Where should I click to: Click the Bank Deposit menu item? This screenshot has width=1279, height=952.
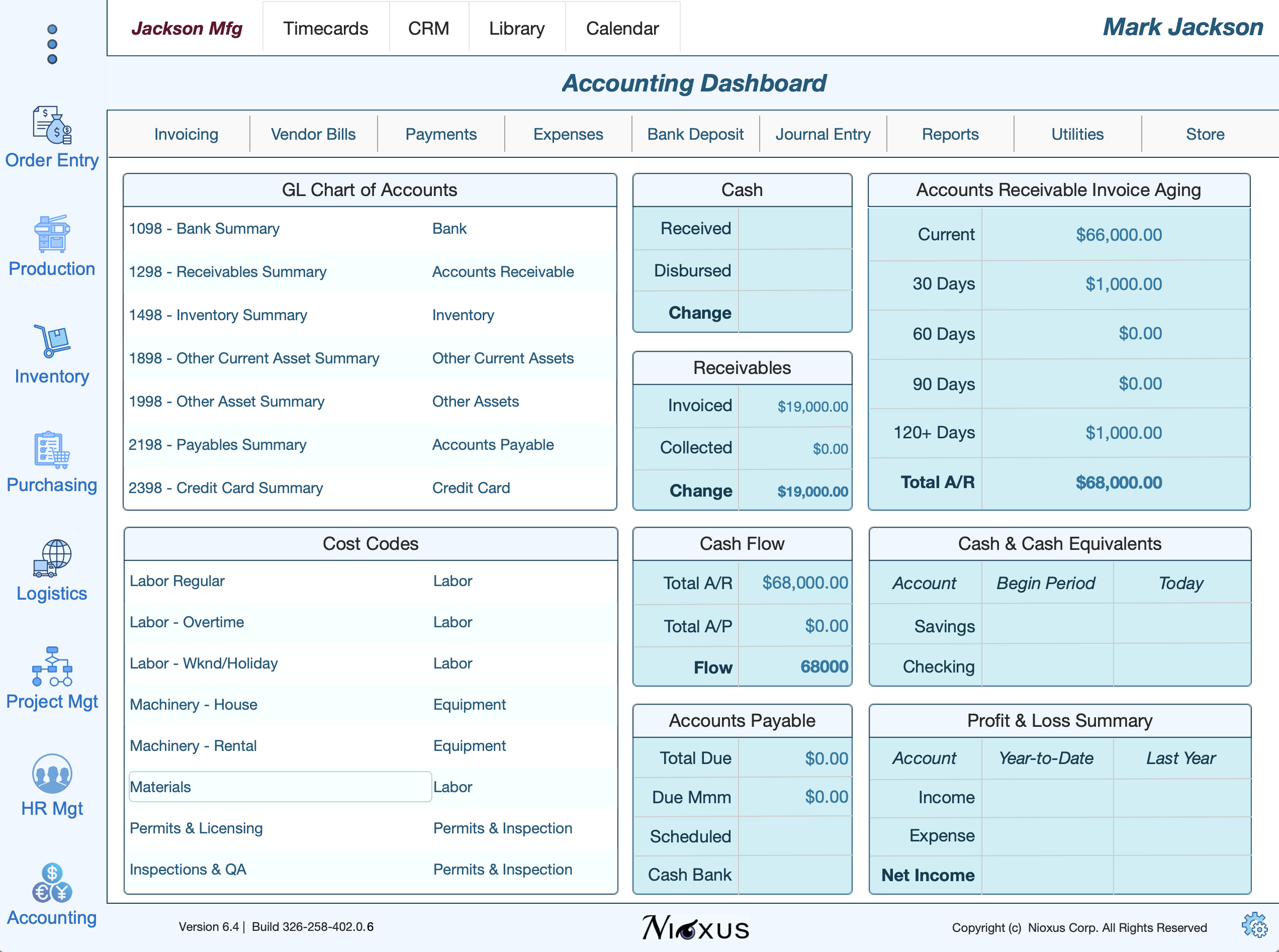pos(695,134)
